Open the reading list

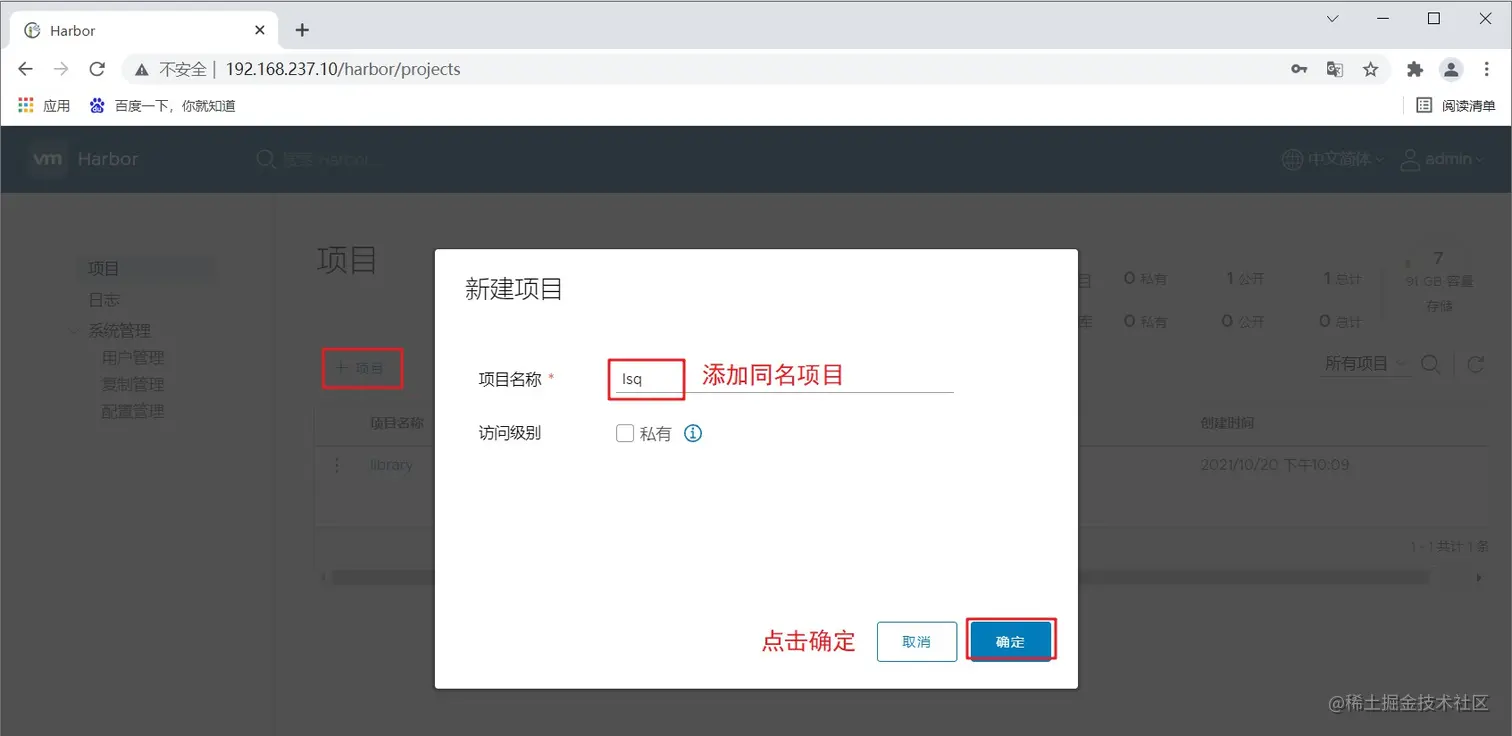1456,105
